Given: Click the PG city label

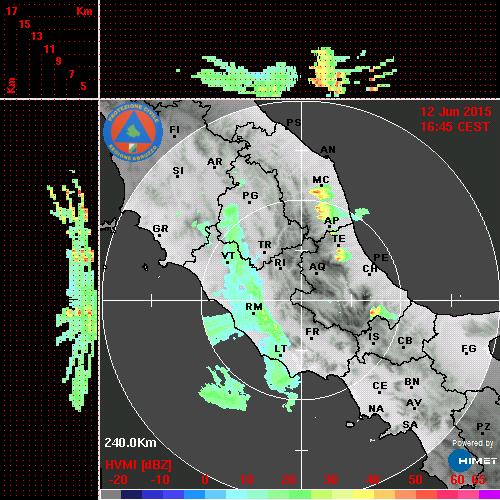Looking at the screenshot, I should click(250, 195).
